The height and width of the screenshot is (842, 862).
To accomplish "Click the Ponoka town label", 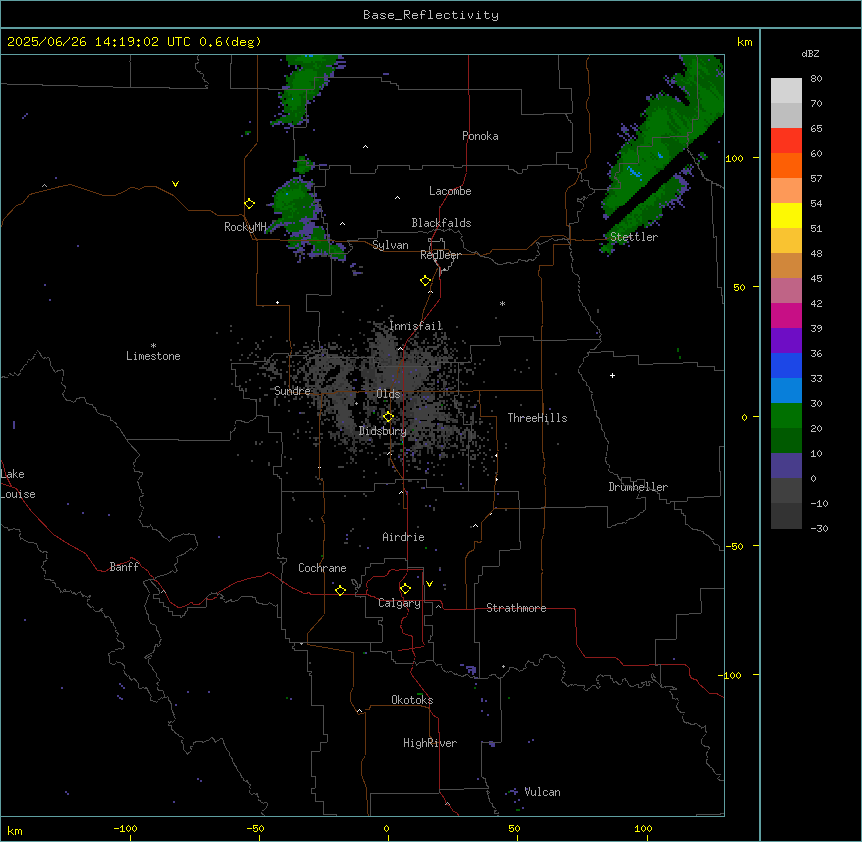I will 480,136.
